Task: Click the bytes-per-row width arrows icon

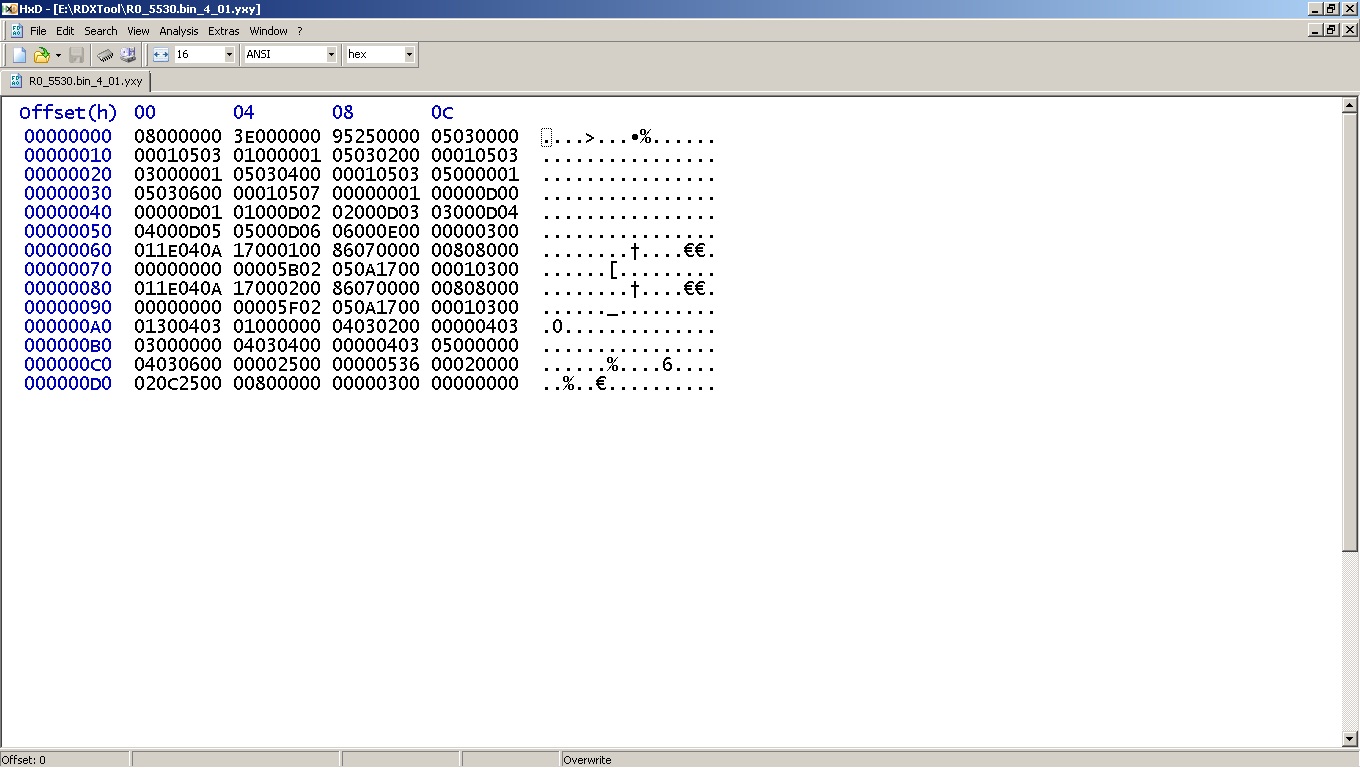Action: click(160, 55)
